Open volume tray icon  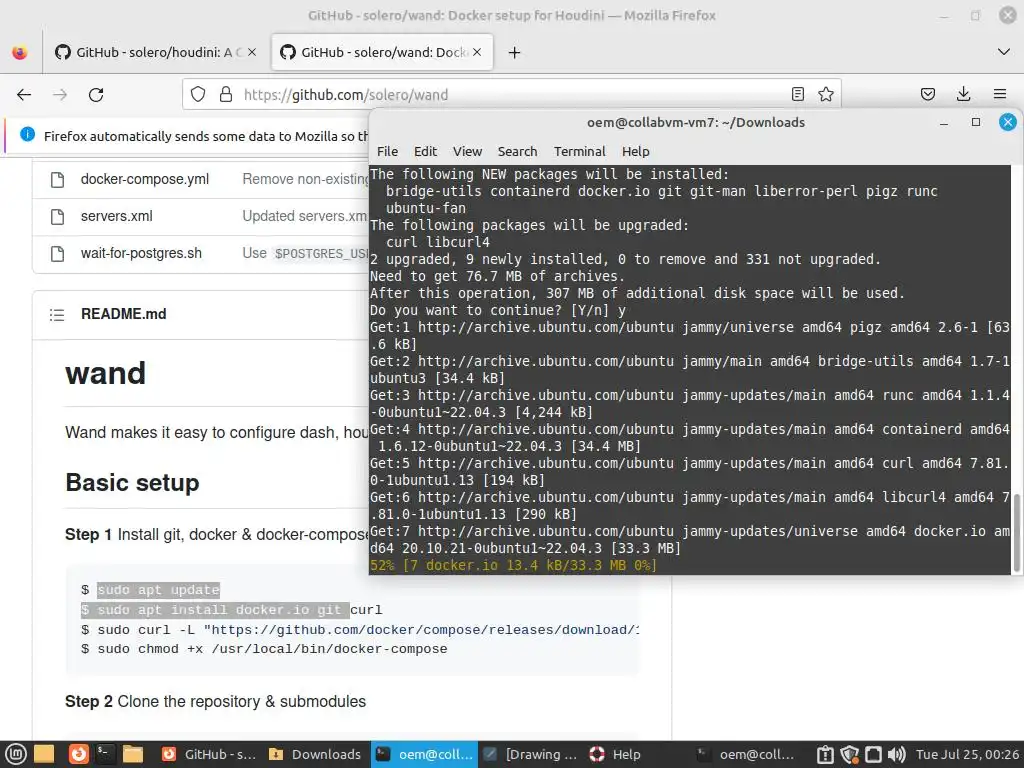click(x=897, y=754)
